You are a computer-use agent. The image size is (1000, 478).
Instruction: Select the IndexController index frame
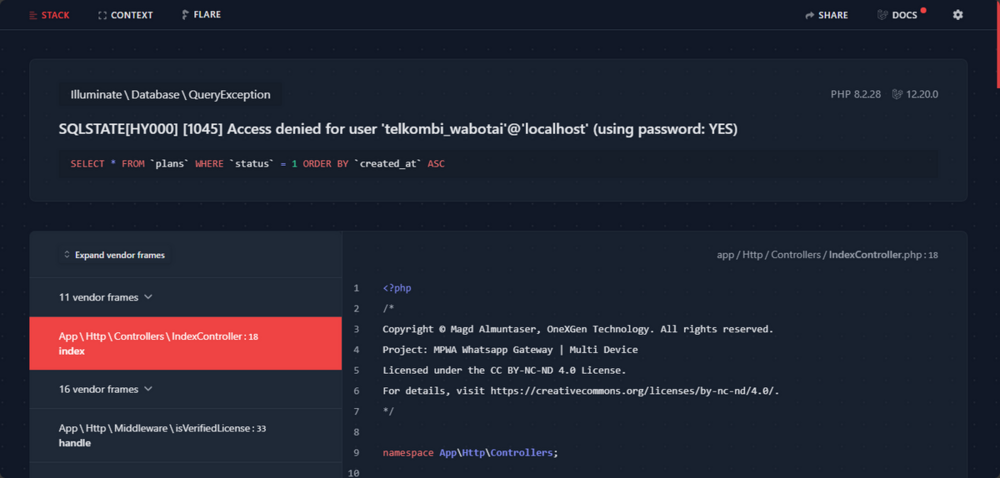pos(186,344)
